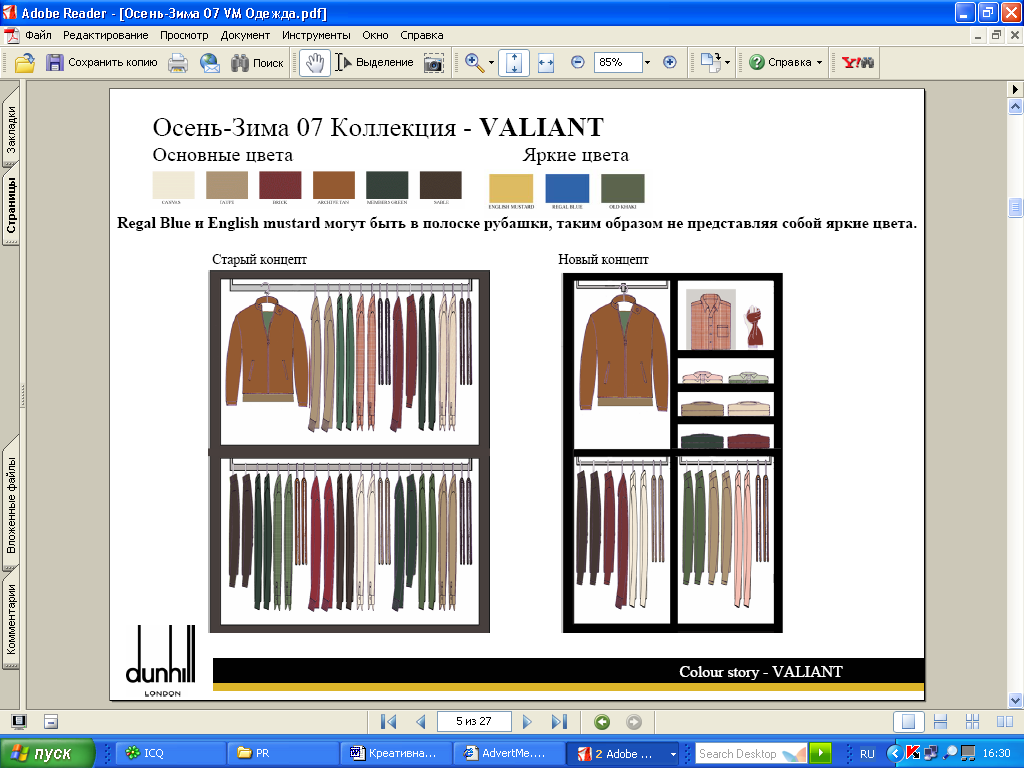Click the scroll down arrow
The height and width of the screenshot is (768, 1024).
(1016, 701)
